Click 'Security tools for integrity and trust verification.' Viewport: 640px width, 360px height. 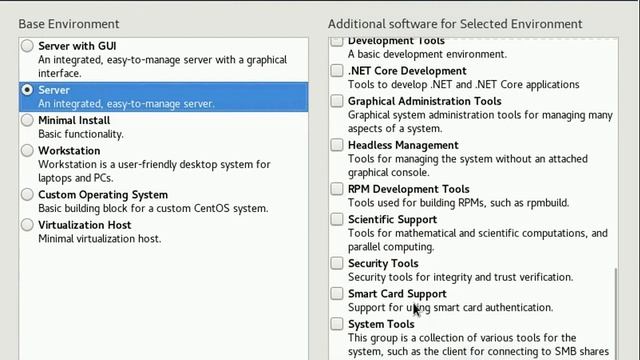460,277
